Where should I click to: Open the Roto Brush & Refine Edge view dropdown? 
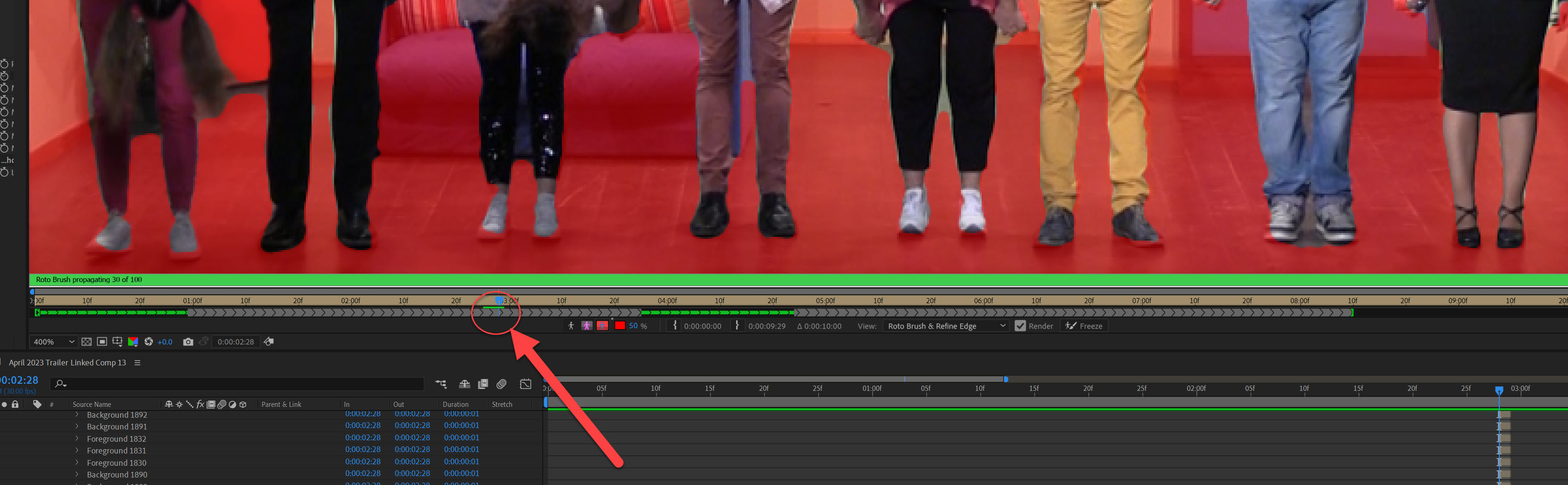tap(944, 326)
